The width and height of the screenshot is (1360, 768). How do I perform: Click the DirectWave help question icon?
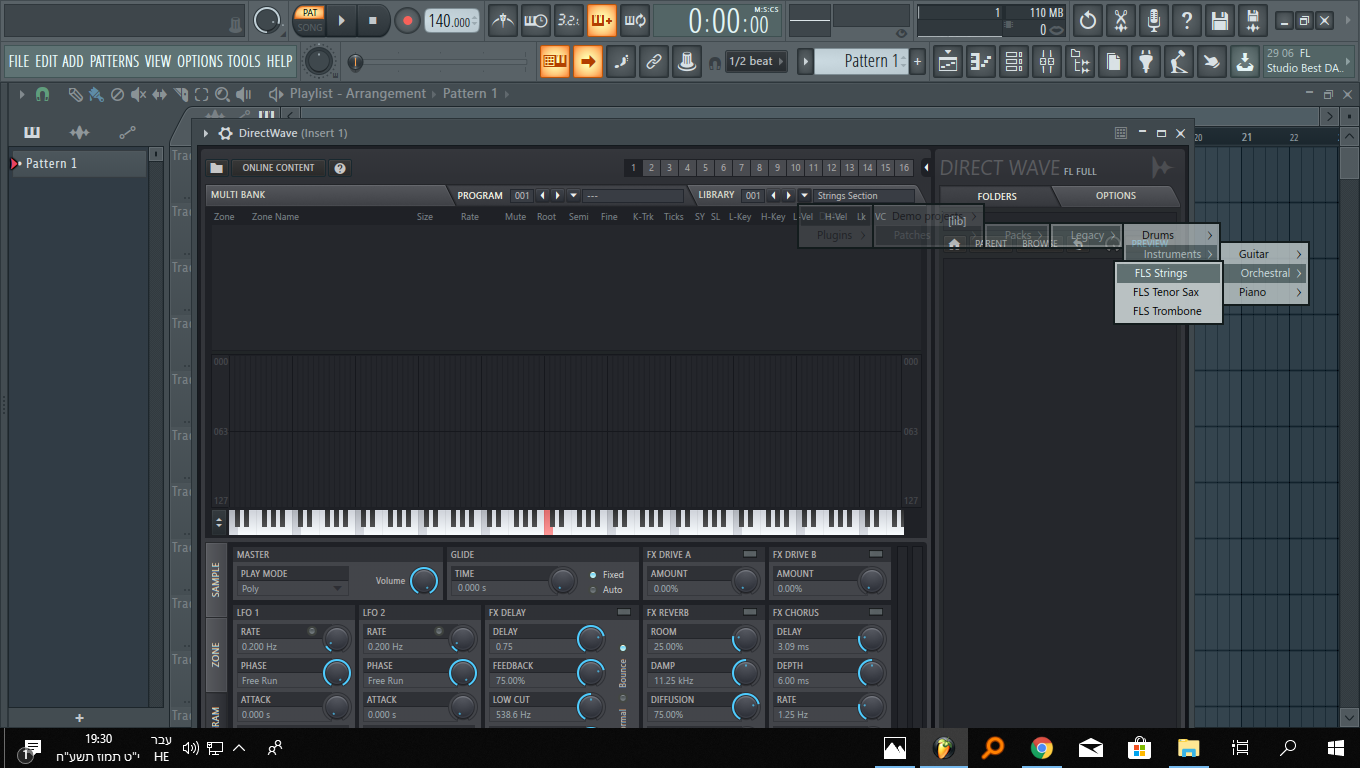pyautogui.click(x=340, y=168)
